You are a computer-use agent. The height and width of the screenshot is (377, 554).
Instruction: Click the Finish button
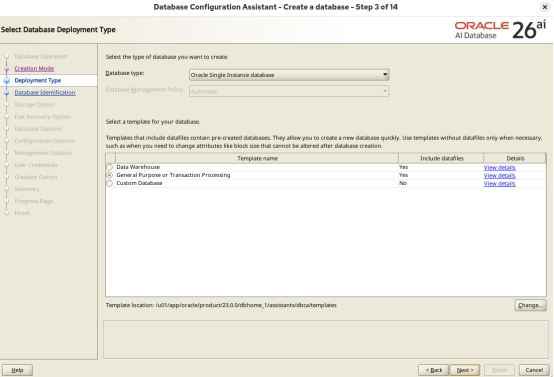(x=499, y=370)
